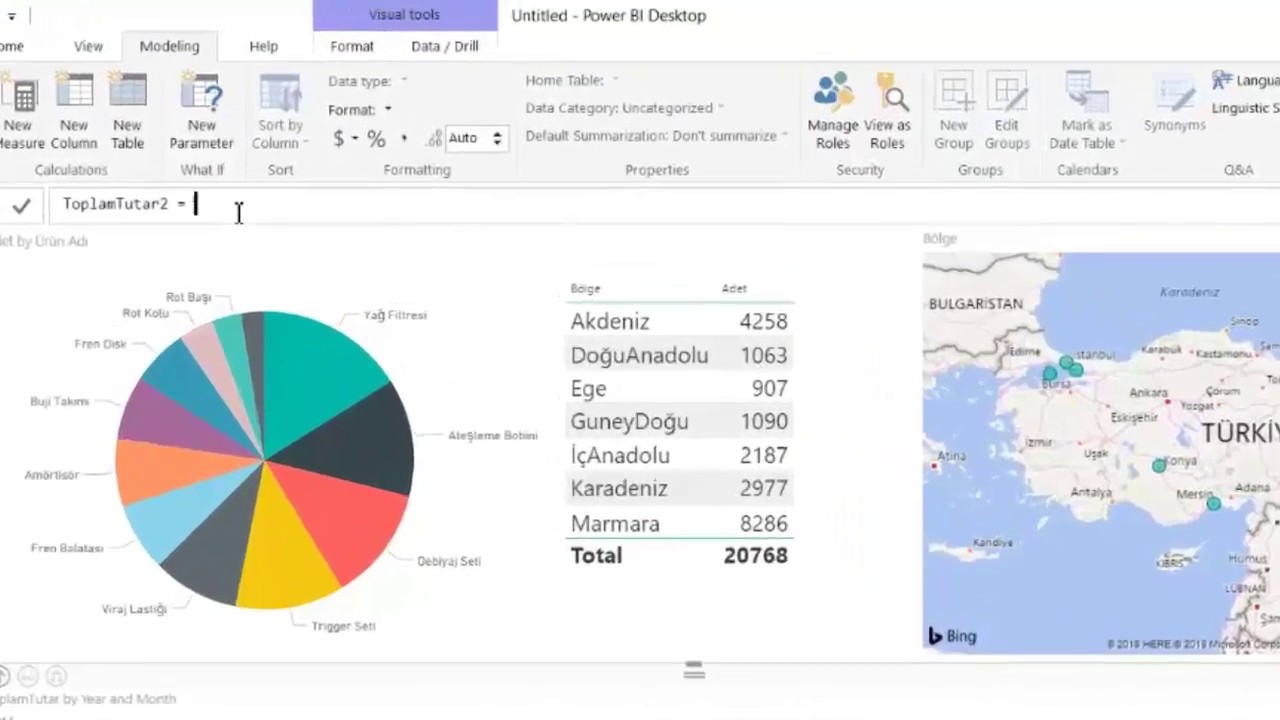Switch to the Format tab

[352, 46]
